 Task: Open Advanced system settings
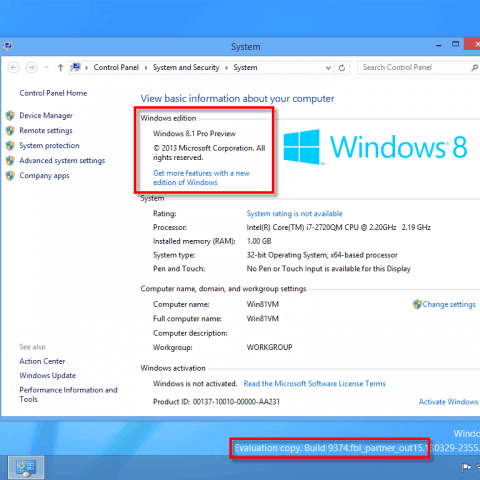(x=62, y=161)
